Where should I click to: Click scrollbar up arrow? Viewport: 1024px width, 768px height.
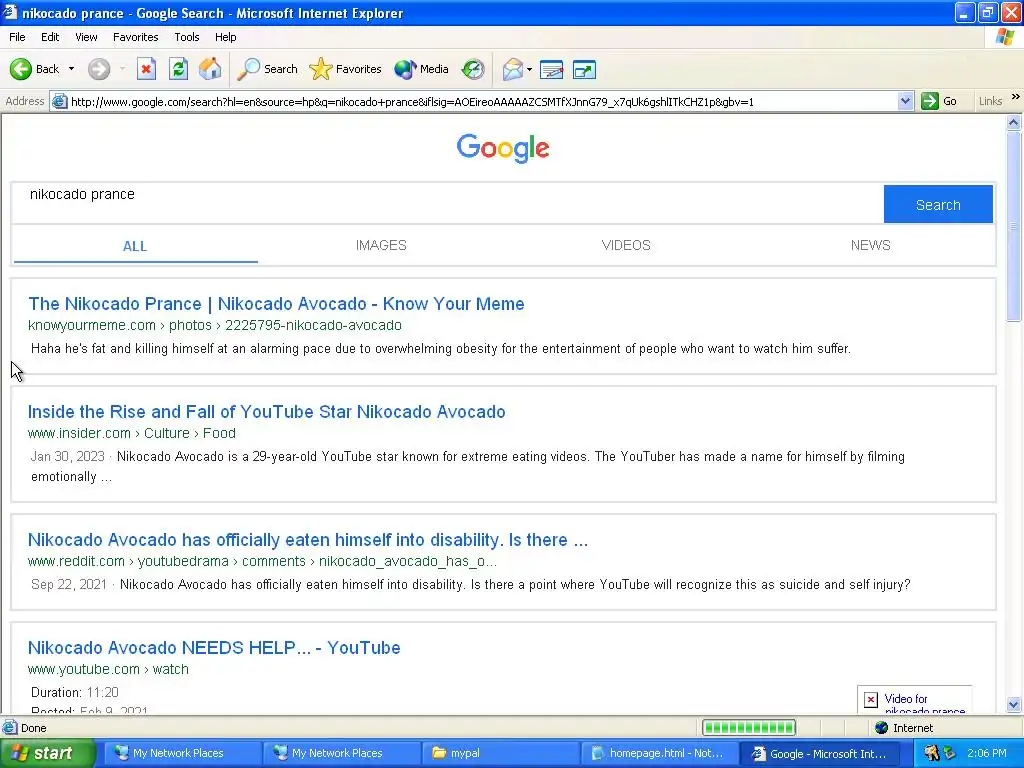(x=1014, y=122)
